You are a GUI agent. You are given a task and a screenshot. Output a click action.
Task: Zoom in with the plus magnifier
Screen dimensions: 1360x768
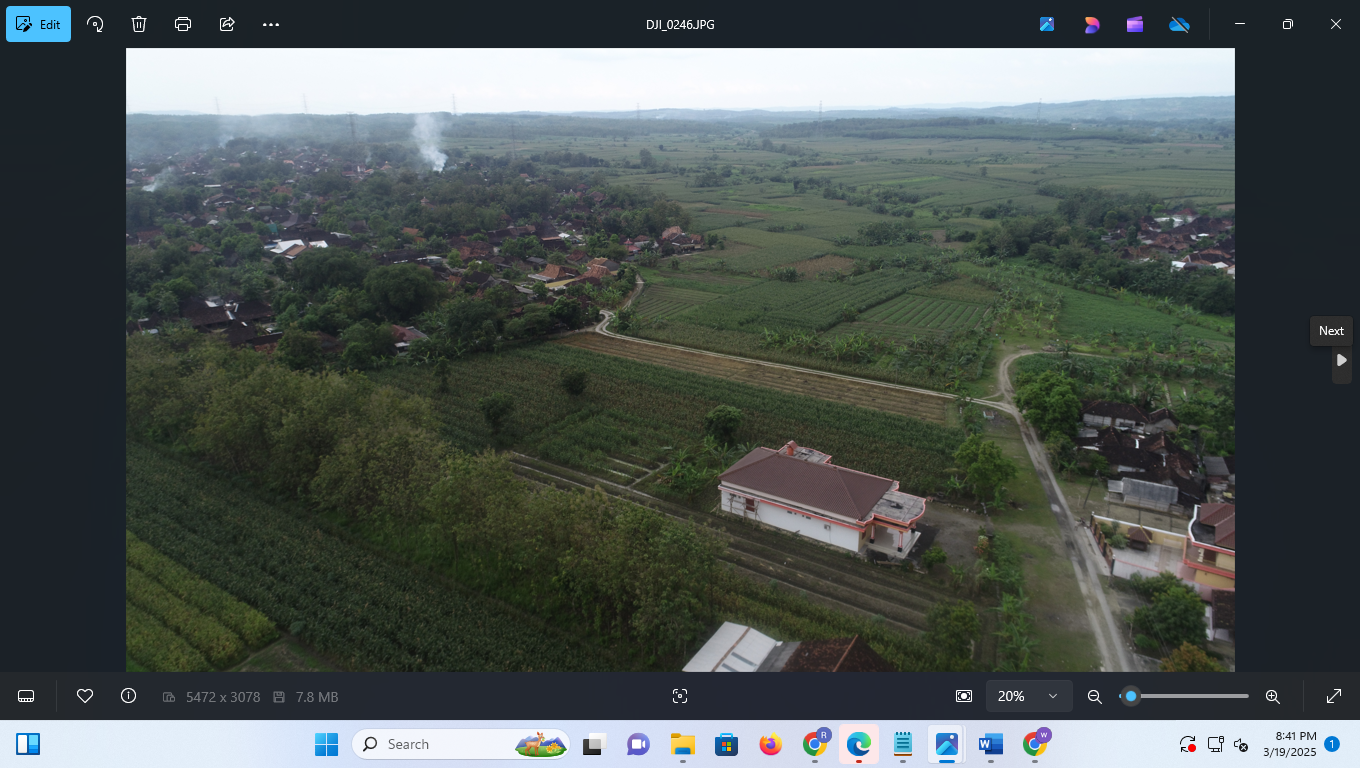[x=1273, y=696]
